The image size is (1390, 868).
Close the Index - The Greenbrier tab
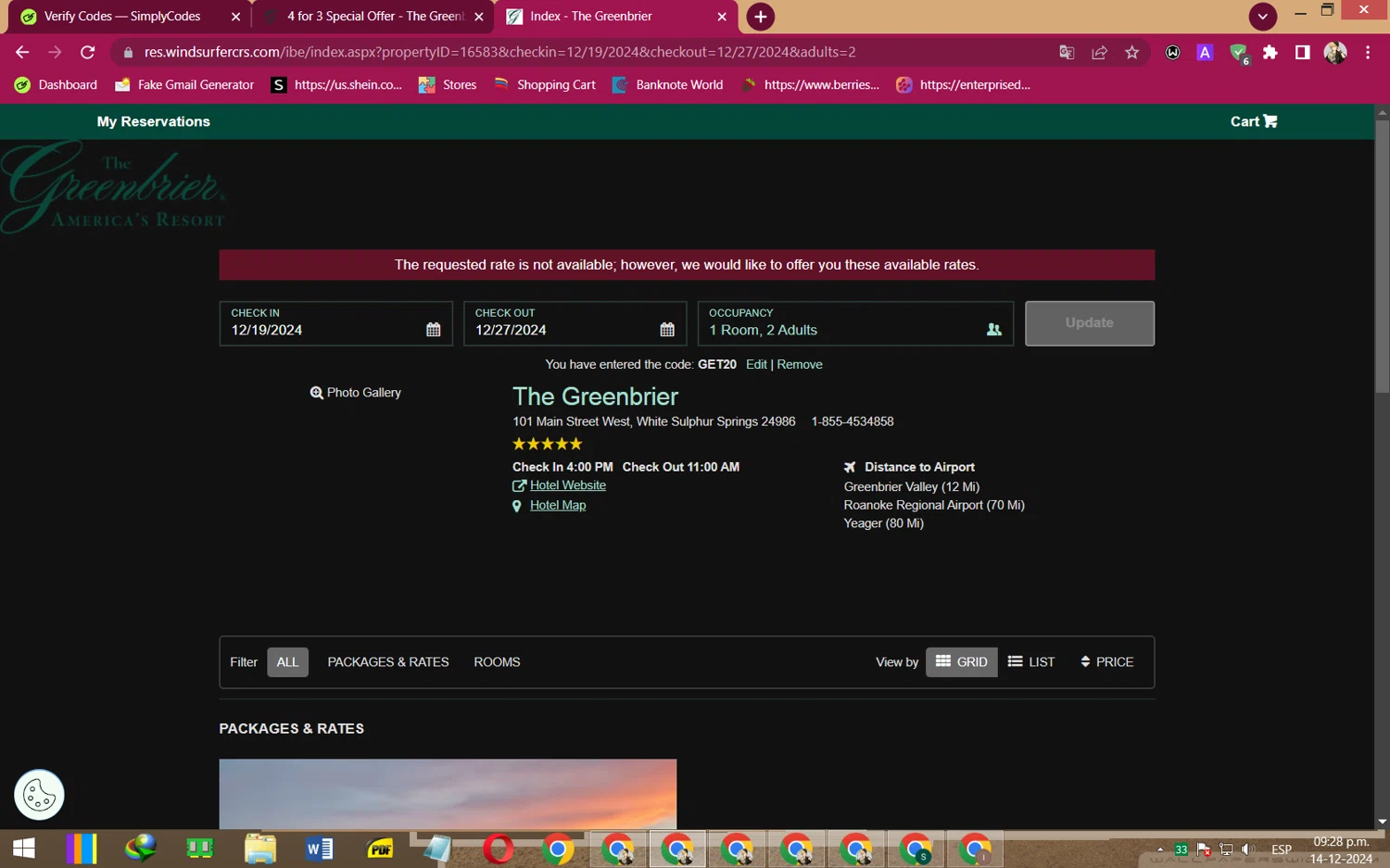click(x=722, y=17)
